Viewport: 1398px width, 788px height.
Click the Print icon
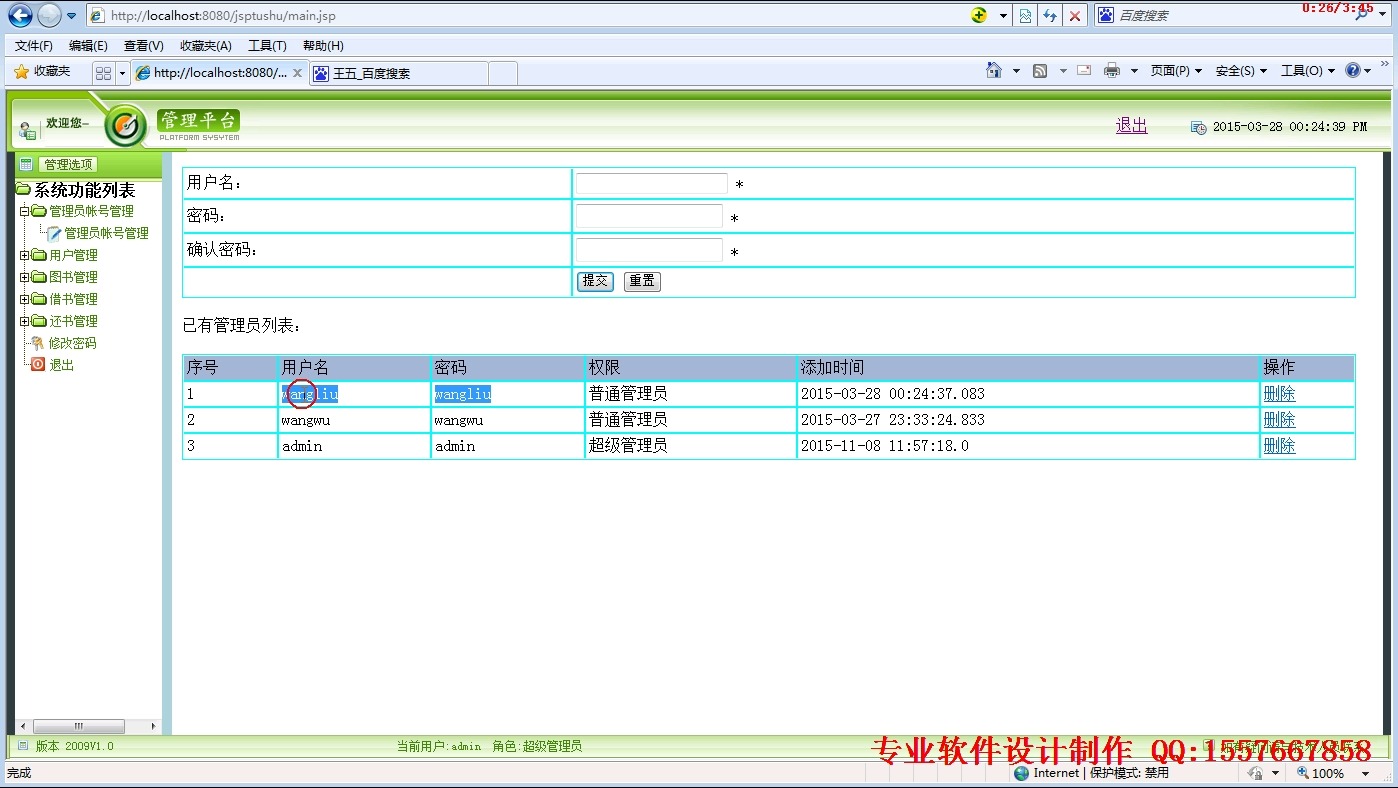(x=1112, y=71)
